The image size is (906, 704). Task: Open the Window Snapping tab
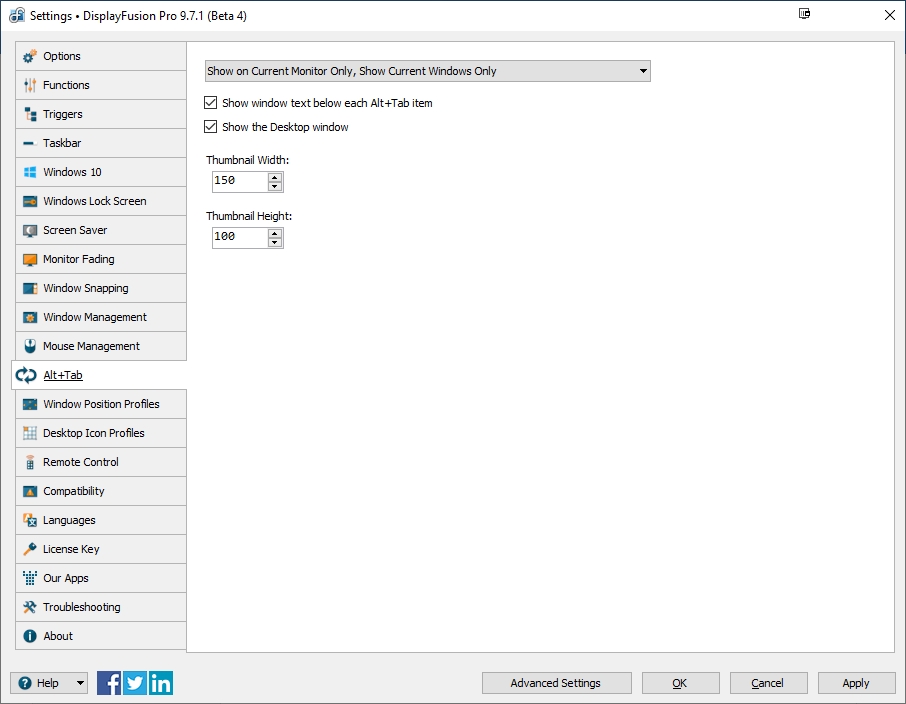(86, 288)
